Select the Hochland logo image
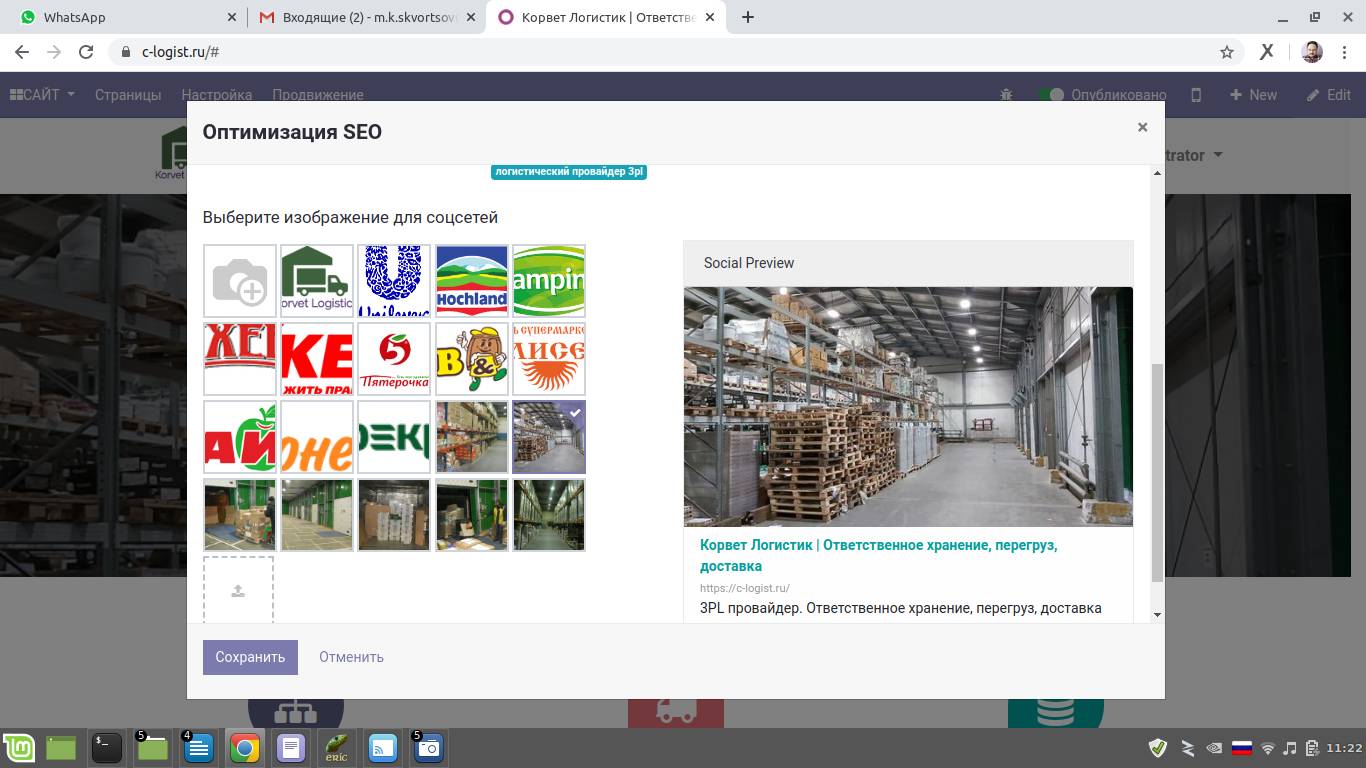Viewport: 1366px width, 768px height. [471, 281]
